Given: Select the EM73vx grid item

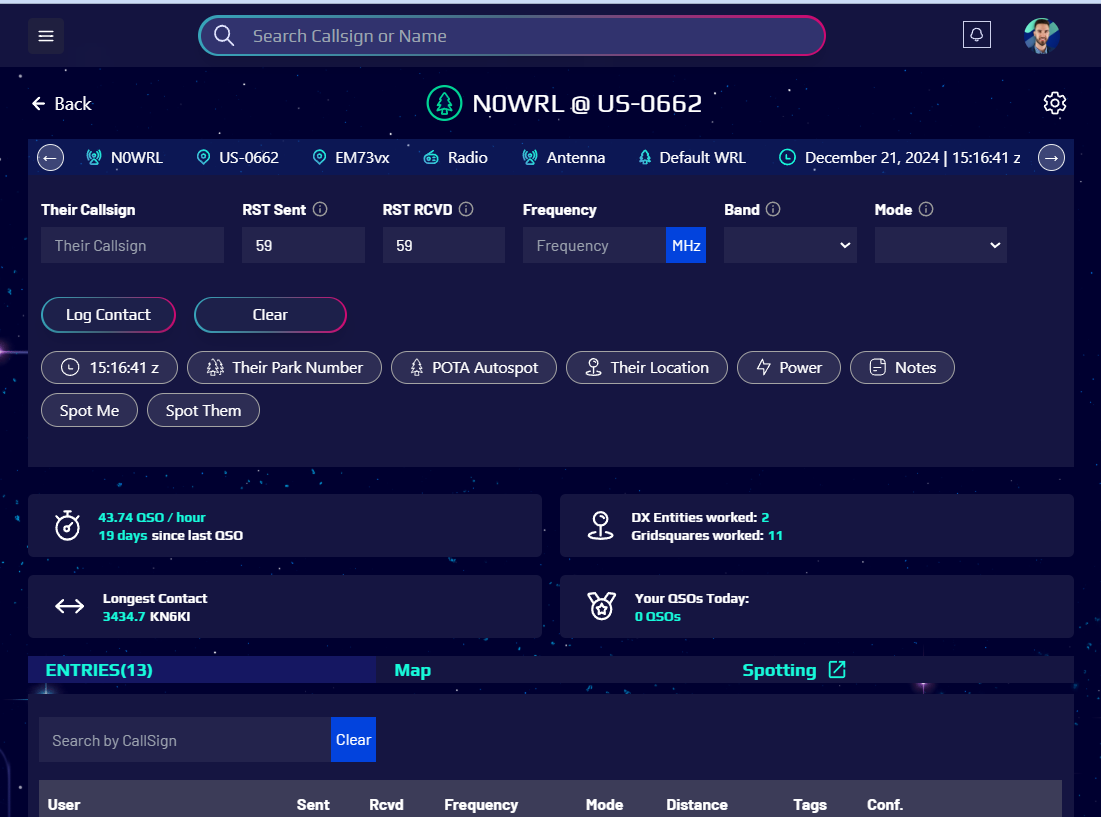Looking at the screenshot, I should coord(350,157).
